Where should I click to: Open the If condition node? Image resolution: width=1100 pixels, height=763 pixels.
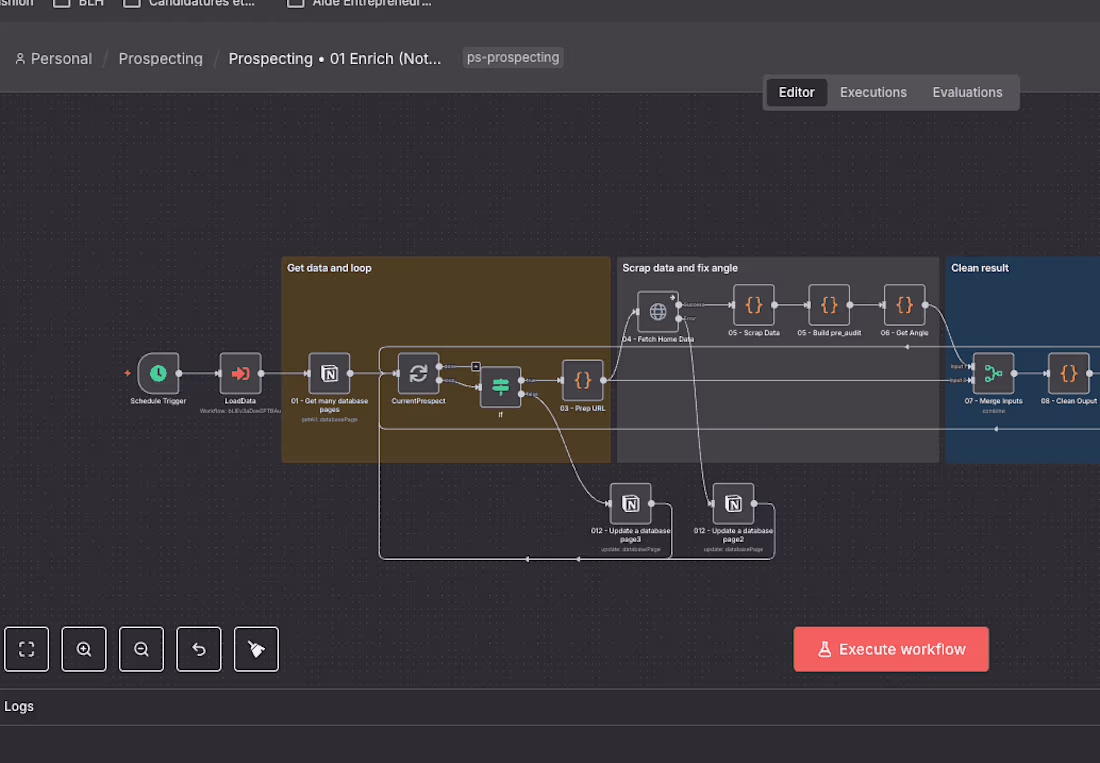(499, 387)
